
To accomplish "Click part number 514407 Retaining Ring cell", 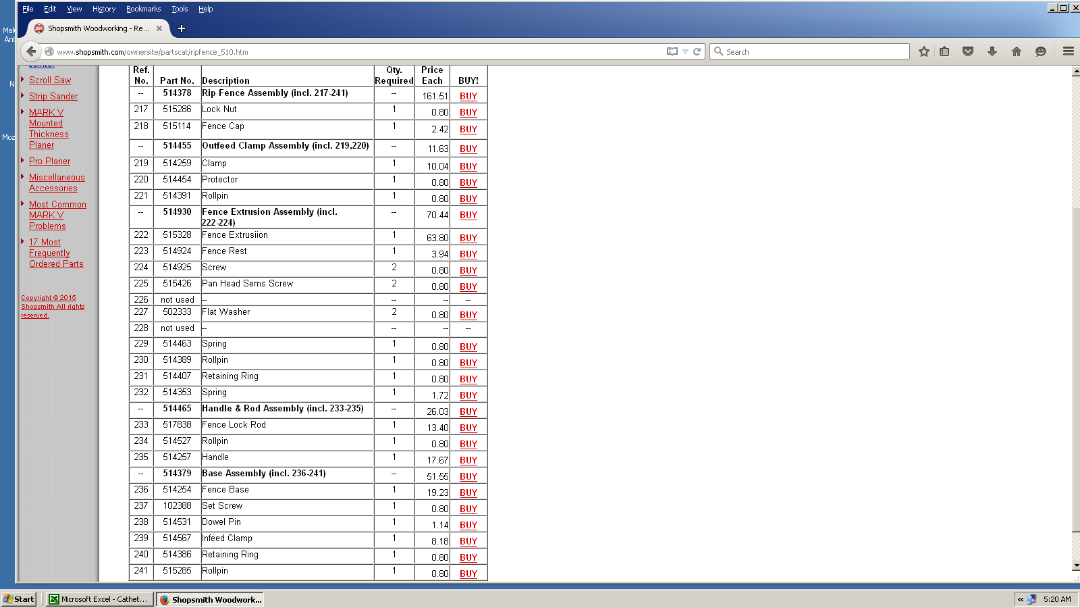I will 177,376.
